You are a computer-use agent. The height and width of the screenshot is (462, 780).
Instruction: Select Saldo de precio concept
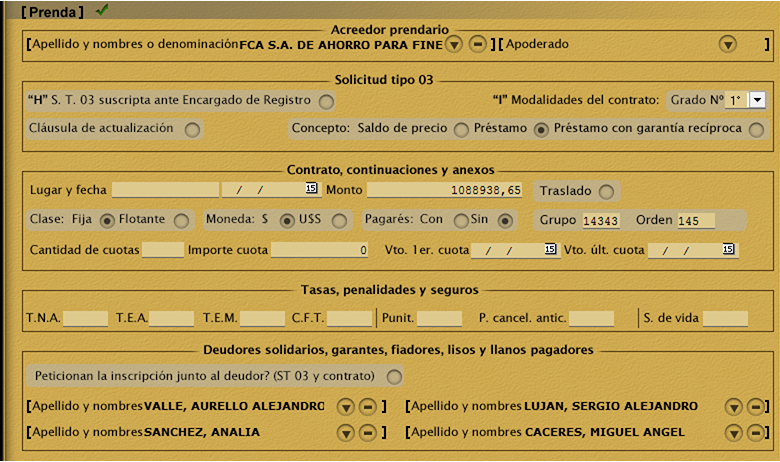click(461, 130)
